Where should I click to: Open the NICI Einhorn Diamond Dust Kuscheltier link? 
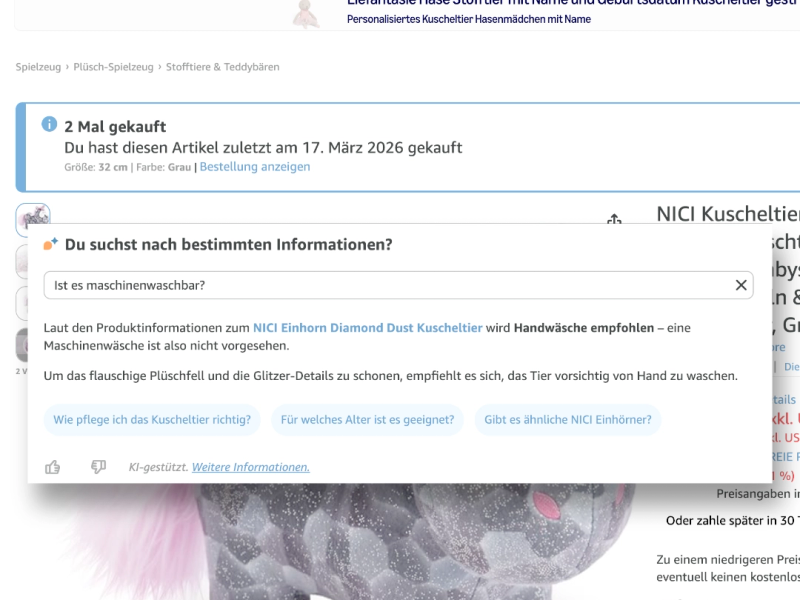click(x=367, y=328)
